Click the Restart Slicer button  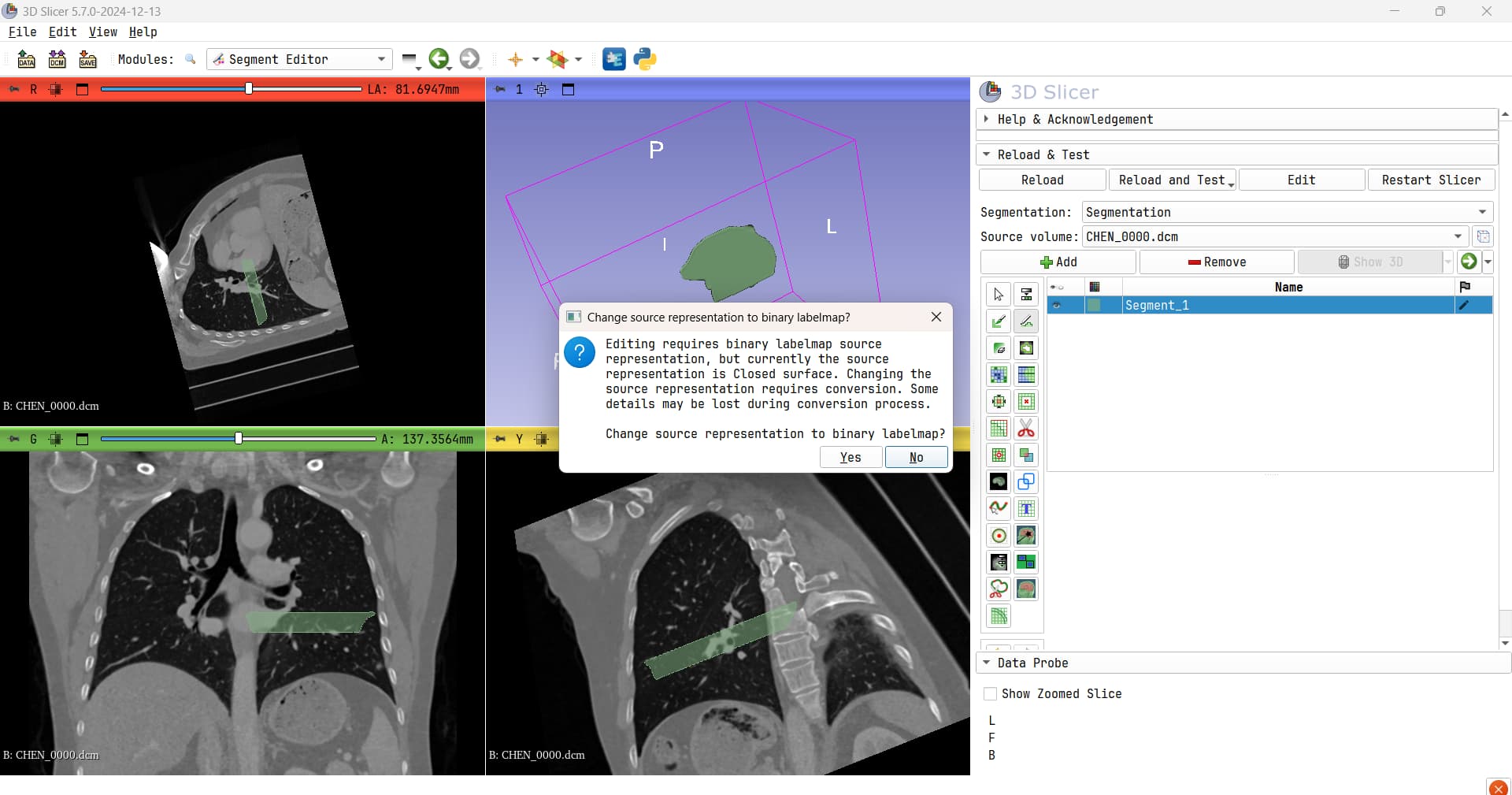pos(1431,180)
